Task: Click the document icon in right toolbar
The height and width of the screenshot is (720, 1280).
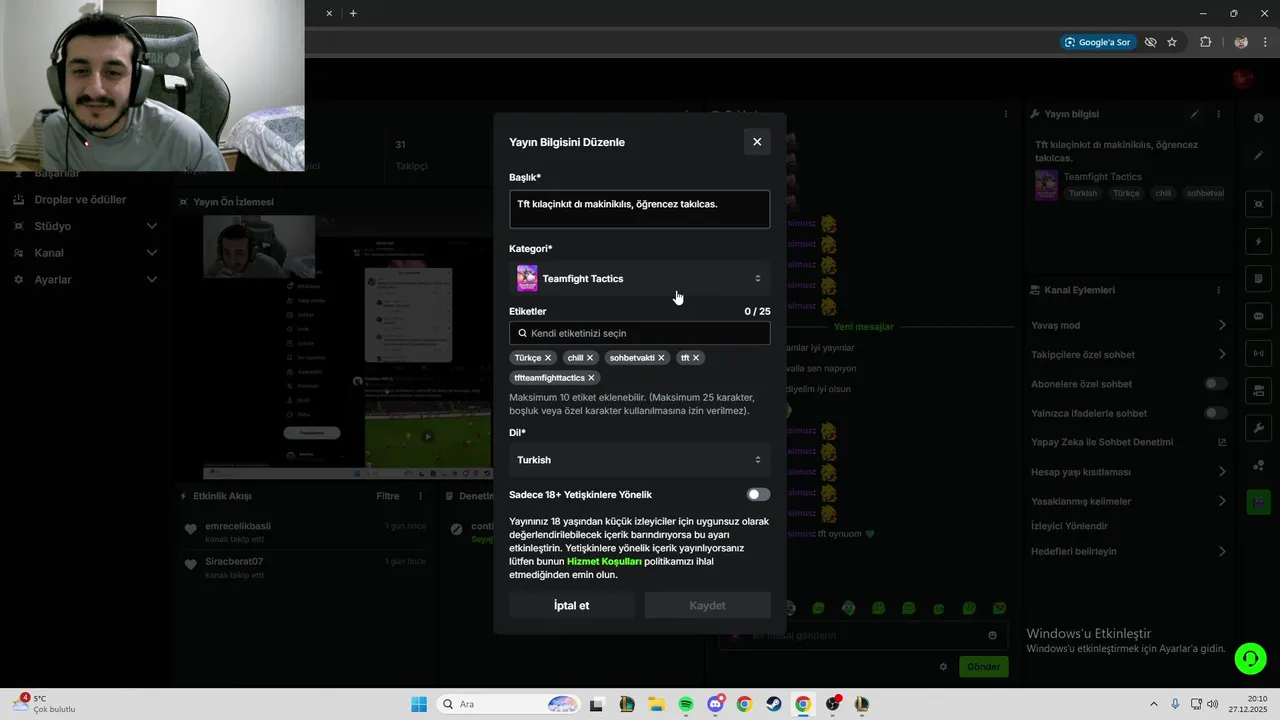Action: tap(1258, 279)
